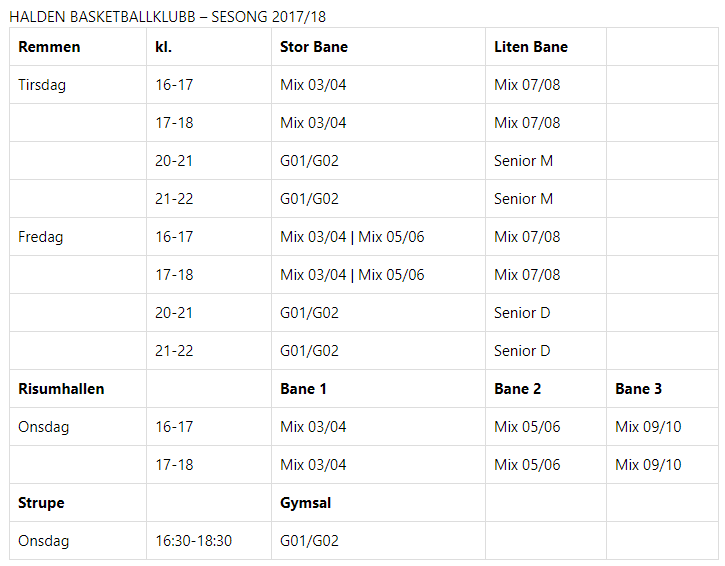The width and height of the screenshot is (725, 566).
Task: Click G01/G02 in the Strupe Onsdag row
Action: click(x=310, y=541)
